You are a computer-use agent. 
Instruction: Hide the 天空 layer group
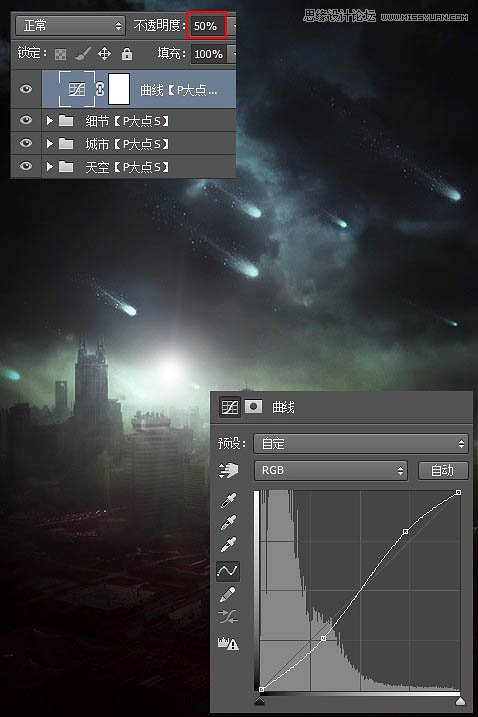click(x=26, y=166)
